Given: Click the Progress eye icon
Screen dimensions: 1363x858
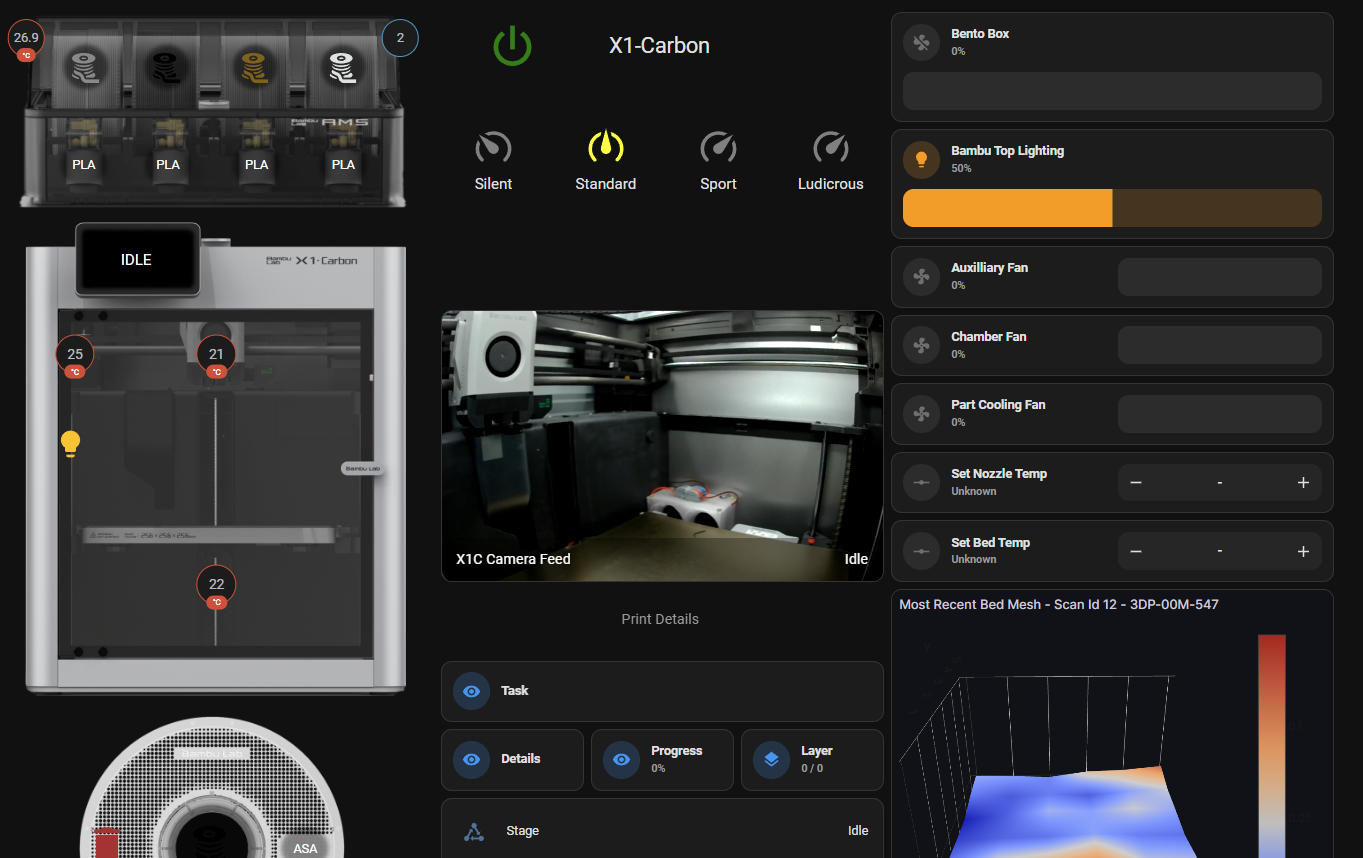Looking at the screenshot, I should [x=621, y=759].
